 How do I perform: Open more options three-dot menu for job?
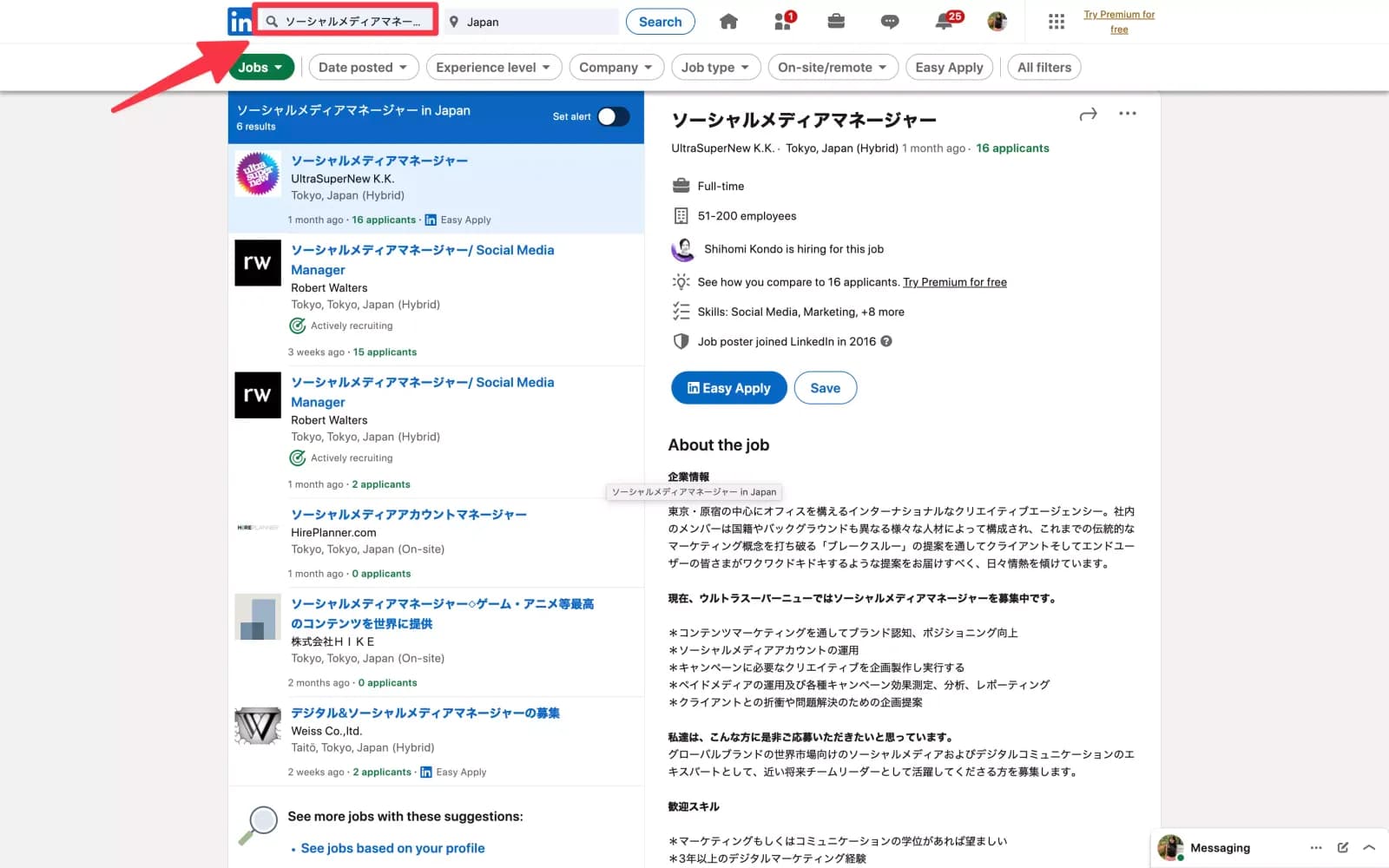(x=1127, y=114)
